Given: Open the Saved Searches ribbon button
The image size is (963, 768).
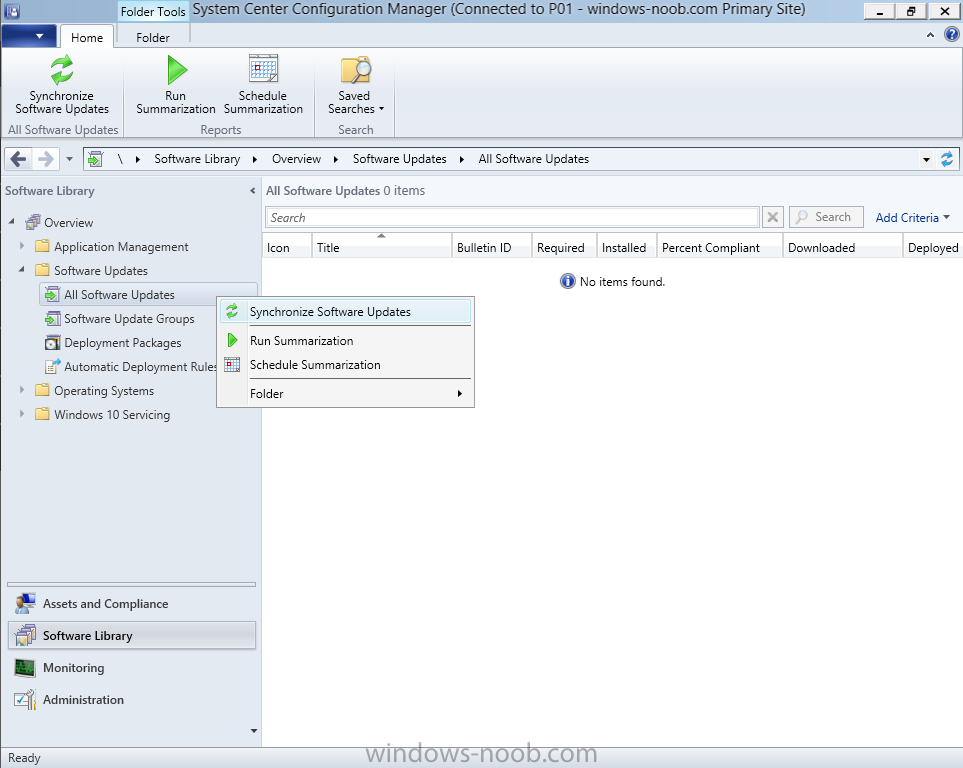Looking at the screenshot, I should click(x=356, y=85).
